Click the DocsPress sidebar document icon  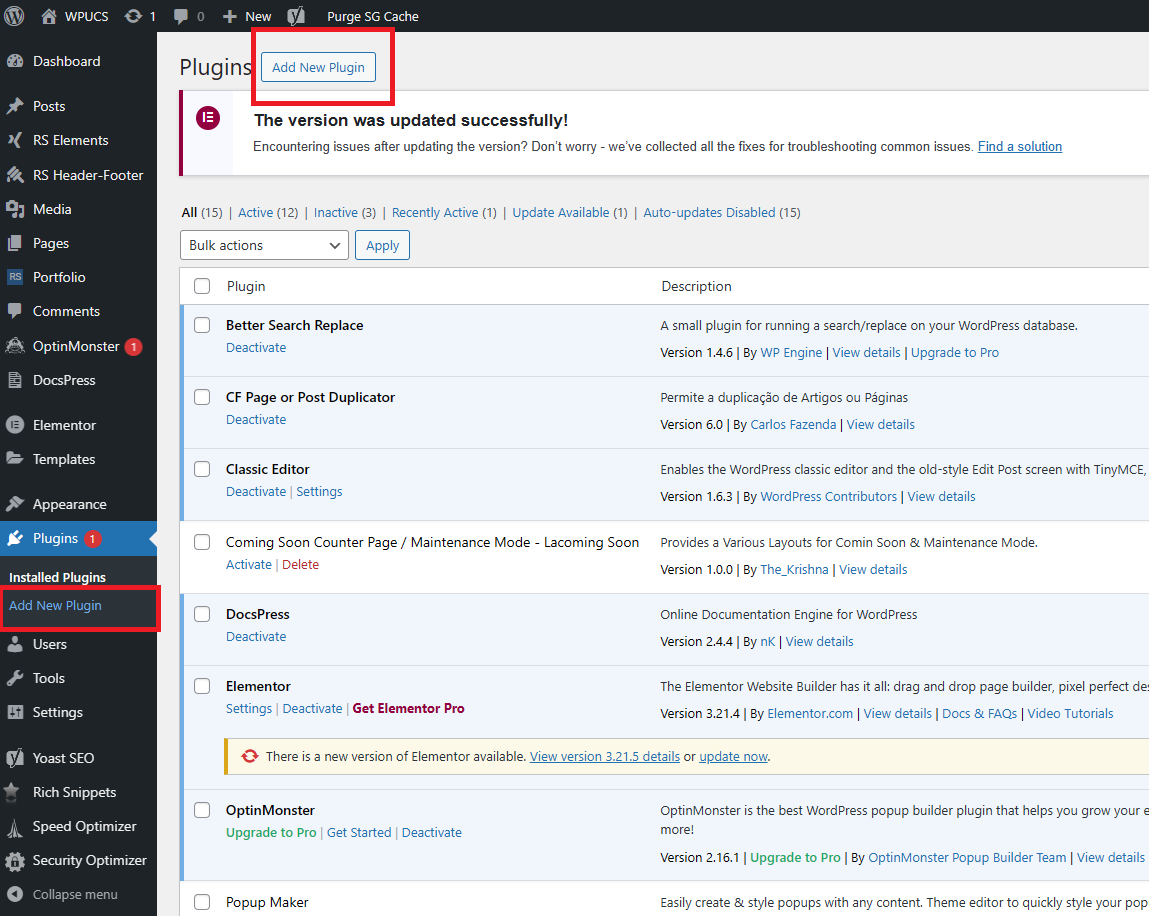(x=15, y=380)
